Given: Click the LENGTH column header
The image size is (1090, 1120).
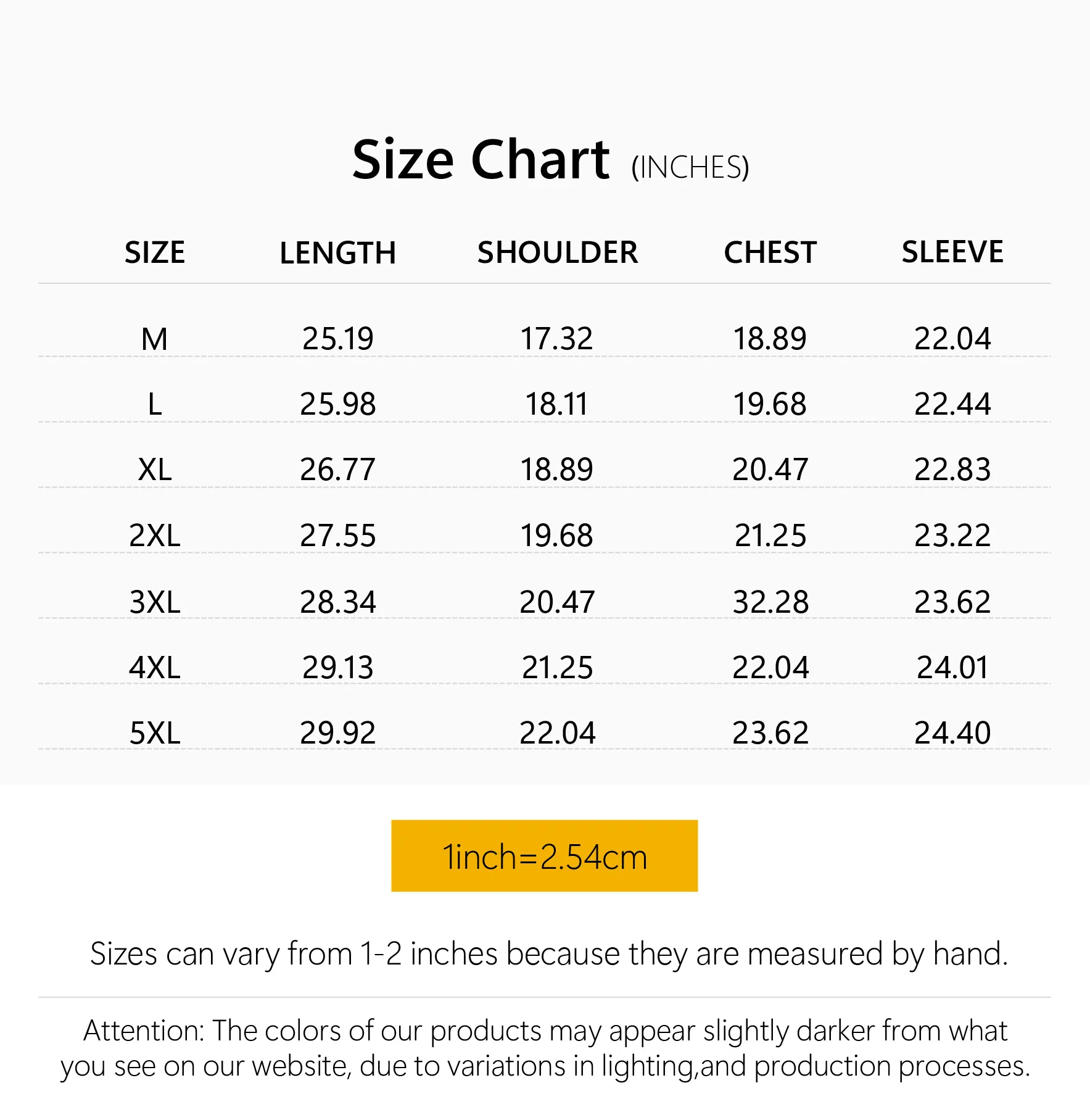Looking at the screenshot, I should point(337,253).
